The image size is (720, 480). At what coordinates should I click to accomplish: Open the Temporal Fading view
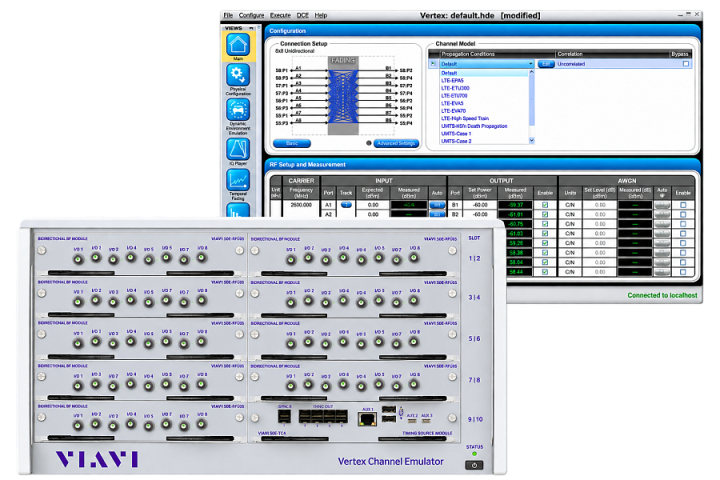coord(238,180)
